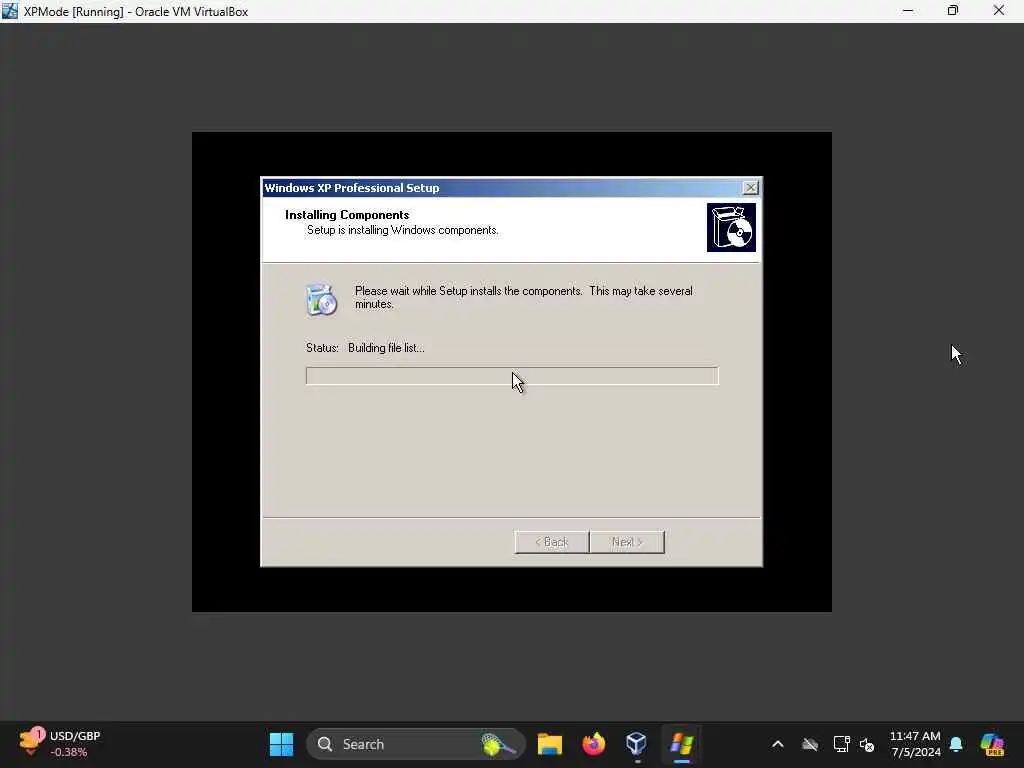Open the USD/GBP widget on taskbar

tap(60, 744)
